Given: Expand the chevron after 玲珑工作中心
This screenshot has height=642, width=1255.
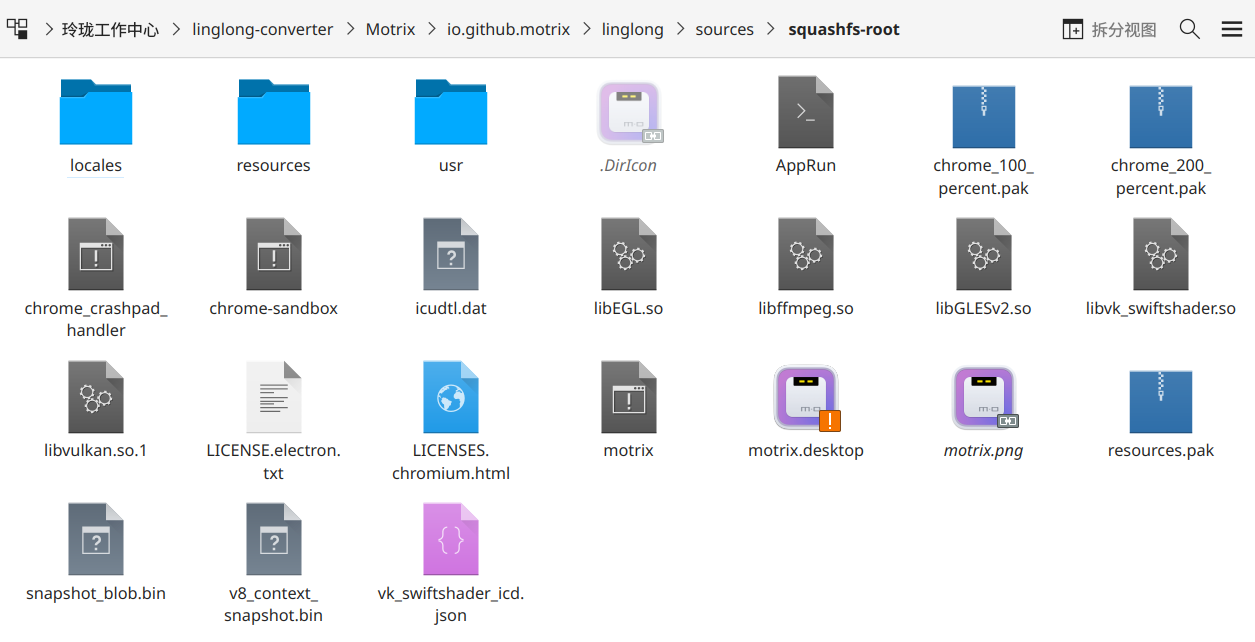Looking at the screenshot, I should click(x=176, y=29).
